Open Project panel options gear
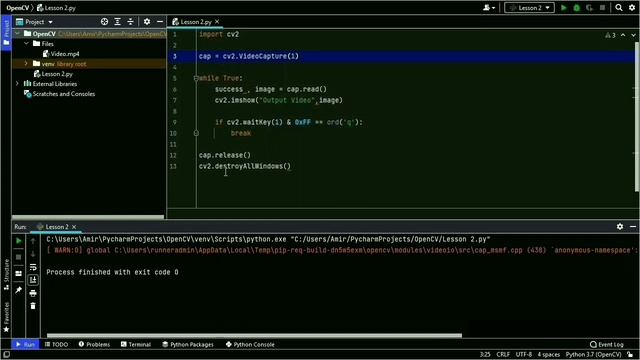This screenshot has width=640, height=360. [x=147, y=22]
